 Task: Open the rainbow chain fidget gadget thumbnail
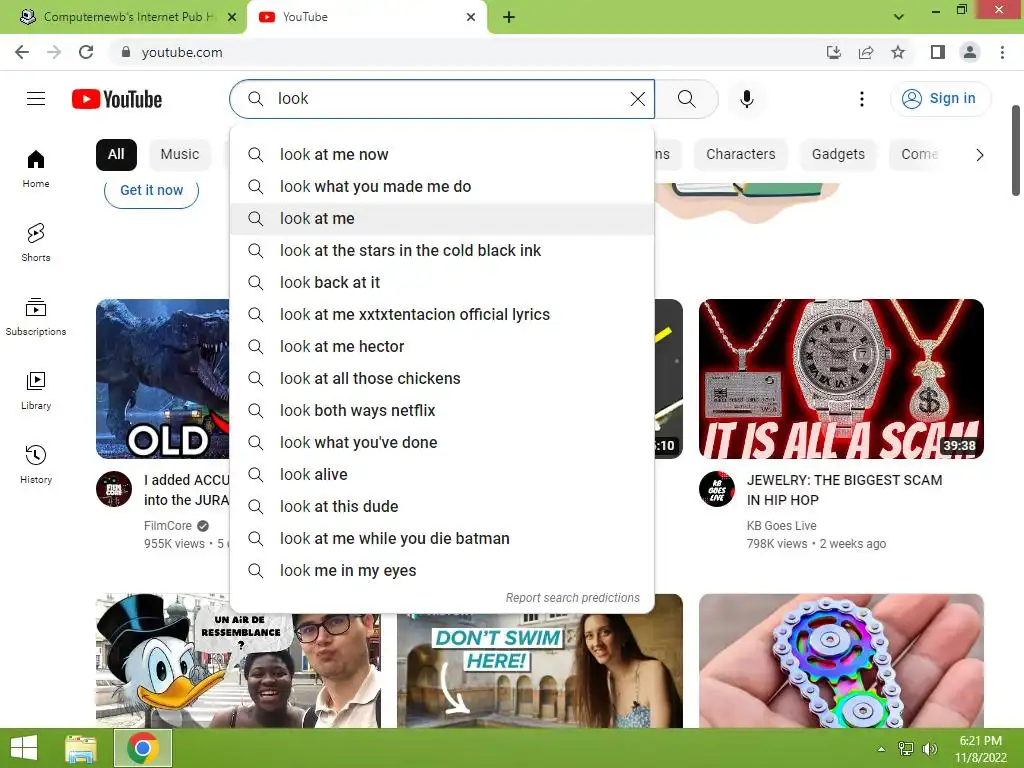(x=841, y=661)
